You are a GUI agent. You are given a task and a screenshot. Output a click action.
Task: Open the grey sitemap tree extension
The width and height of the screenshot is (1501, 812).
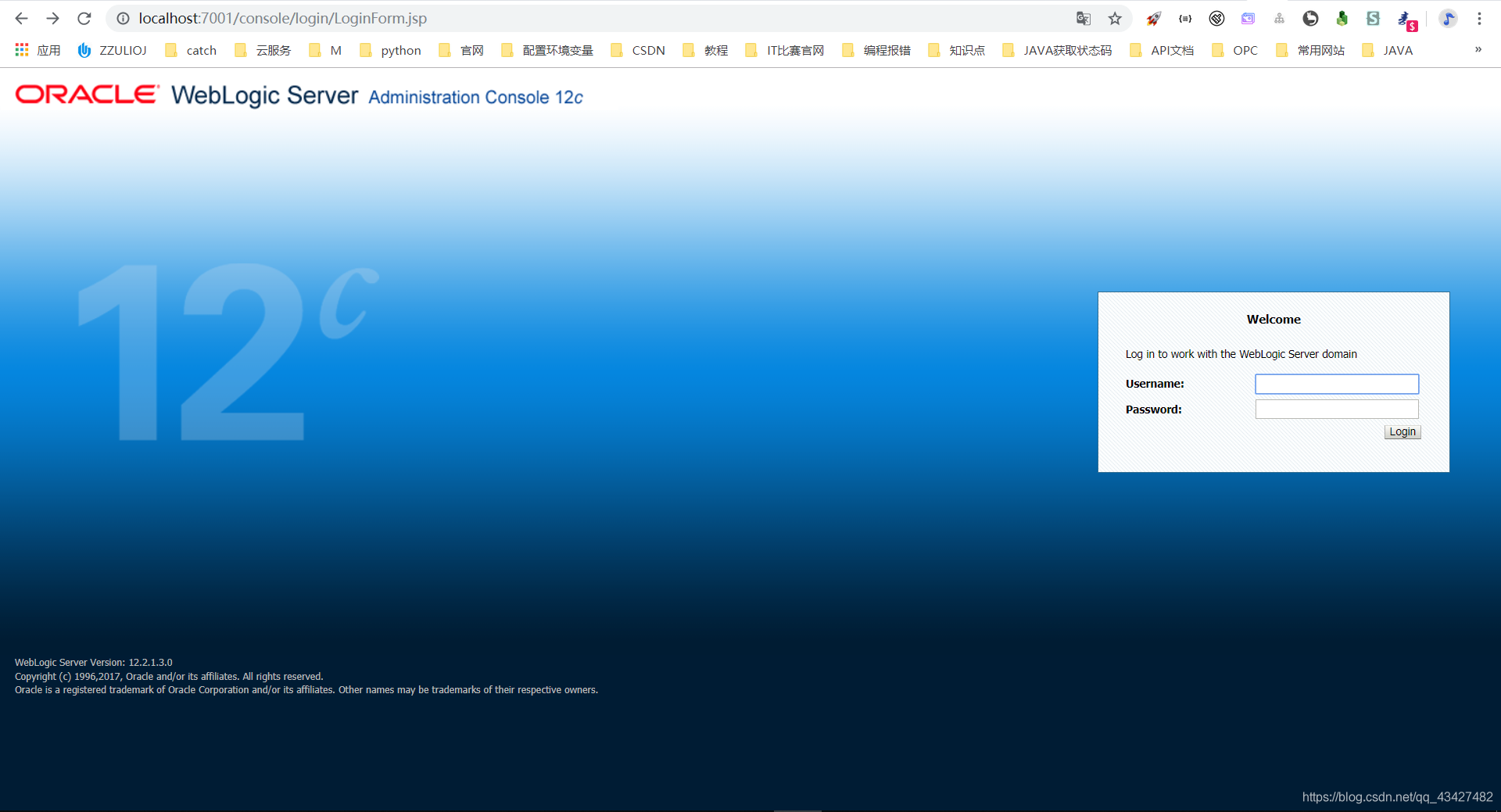point(1279,18)
